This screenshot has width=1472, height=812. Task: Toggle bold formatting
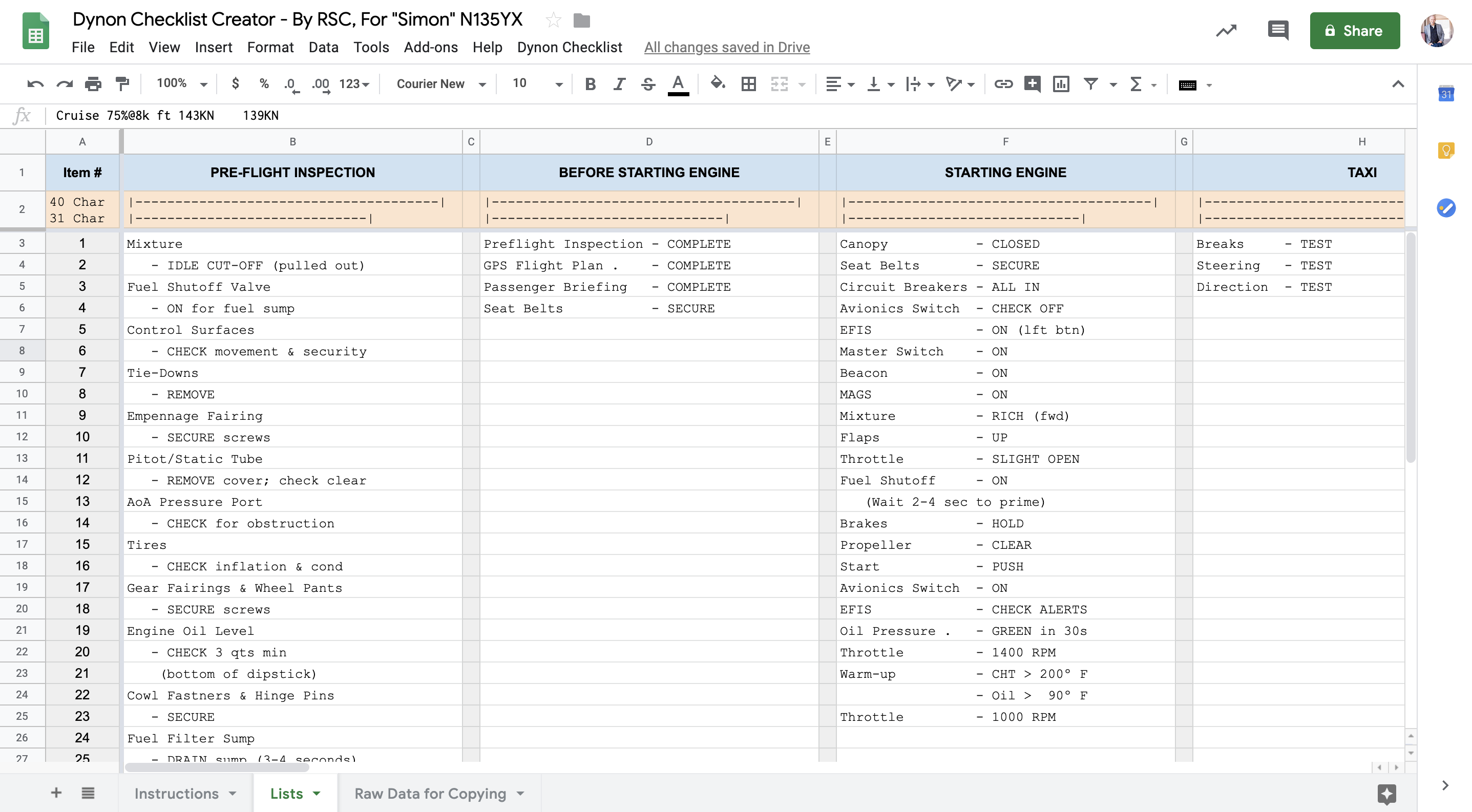[591, 84]
